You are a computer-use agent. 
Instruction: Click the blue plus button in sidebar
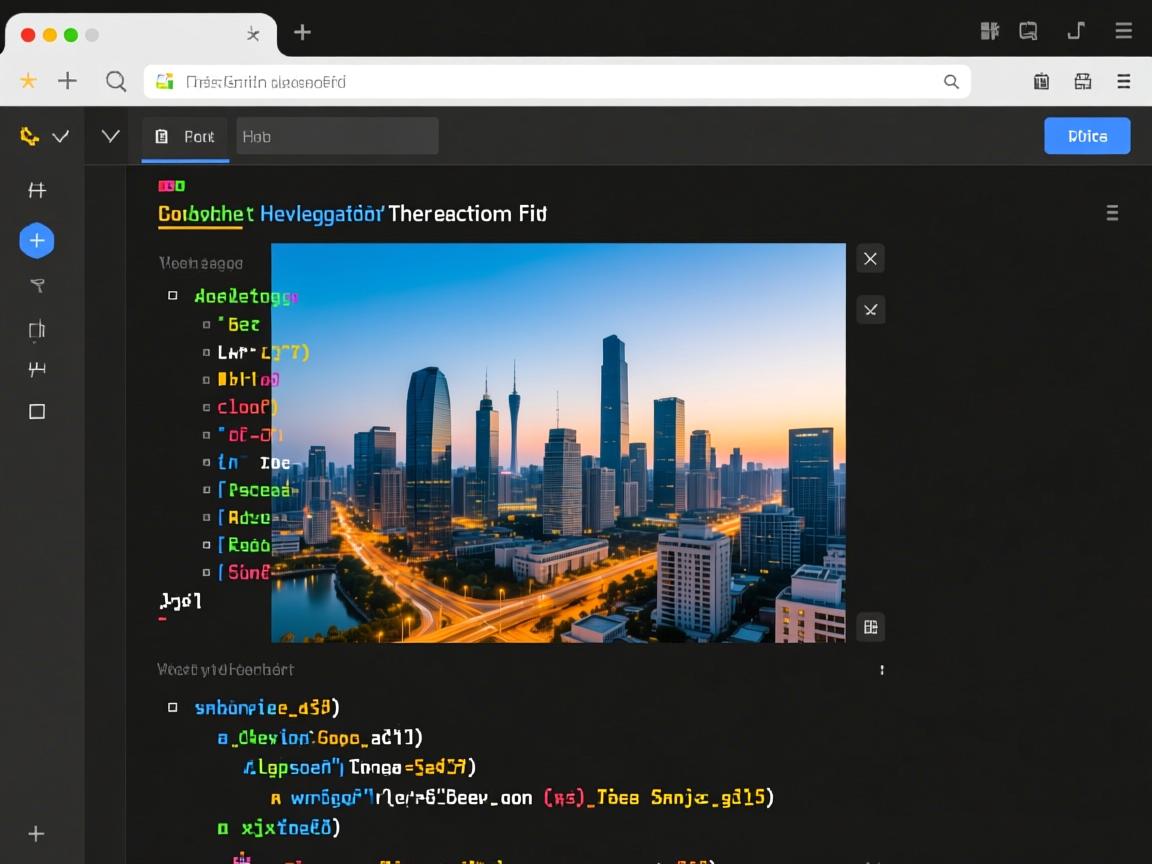click(x=37, y=241)
